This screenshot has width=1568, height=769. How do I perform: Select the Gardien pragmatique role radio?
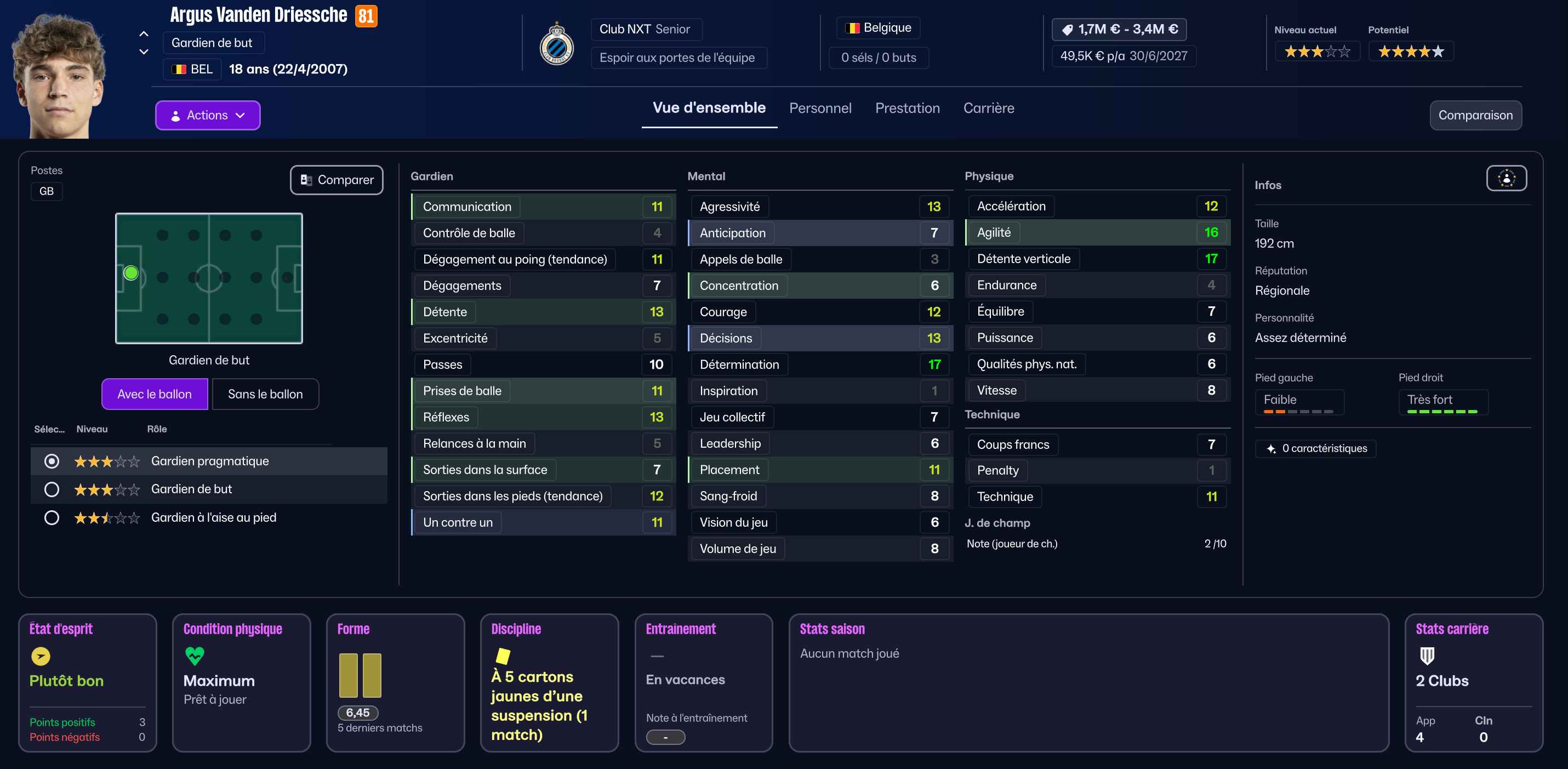point(52,461)
